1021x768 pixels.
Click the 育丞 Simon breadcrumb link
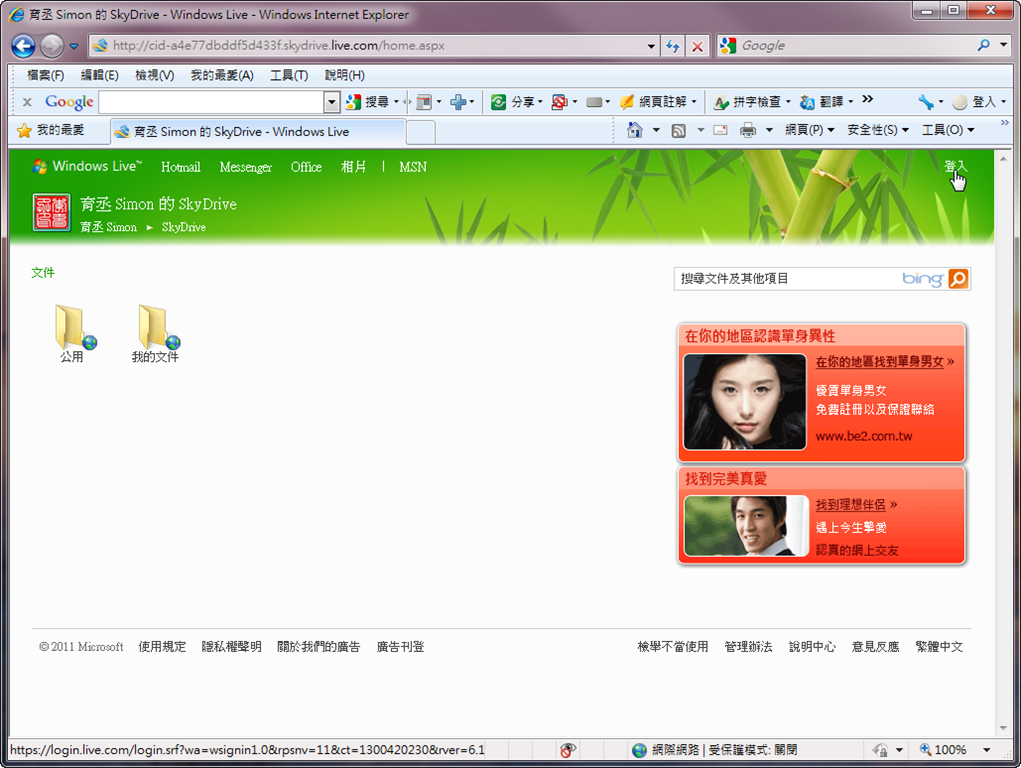pos(108,227)
